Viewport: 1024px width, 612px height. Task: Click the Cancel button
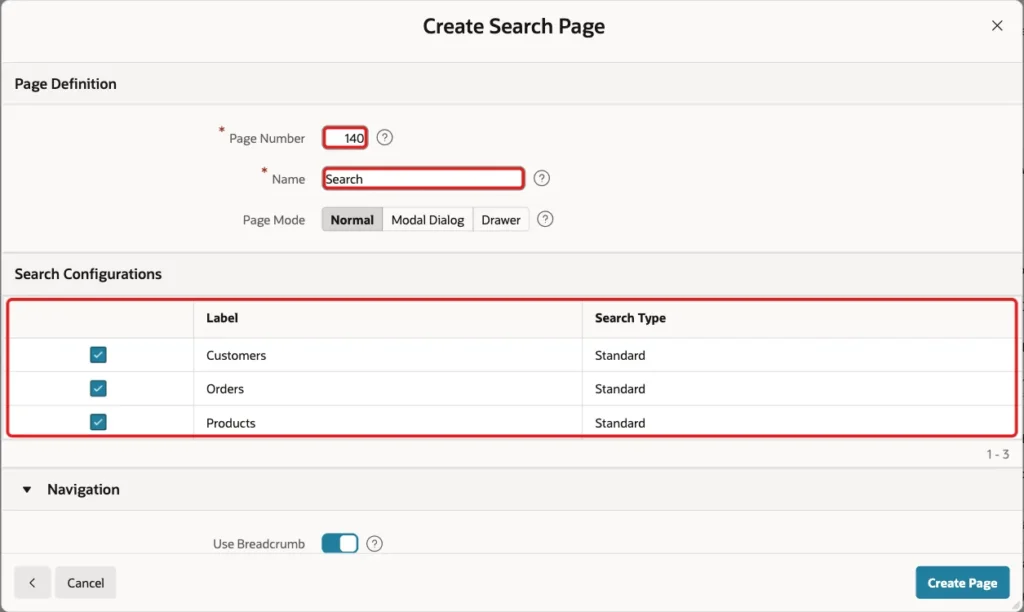pyautogui.click(x=86, y=583)
